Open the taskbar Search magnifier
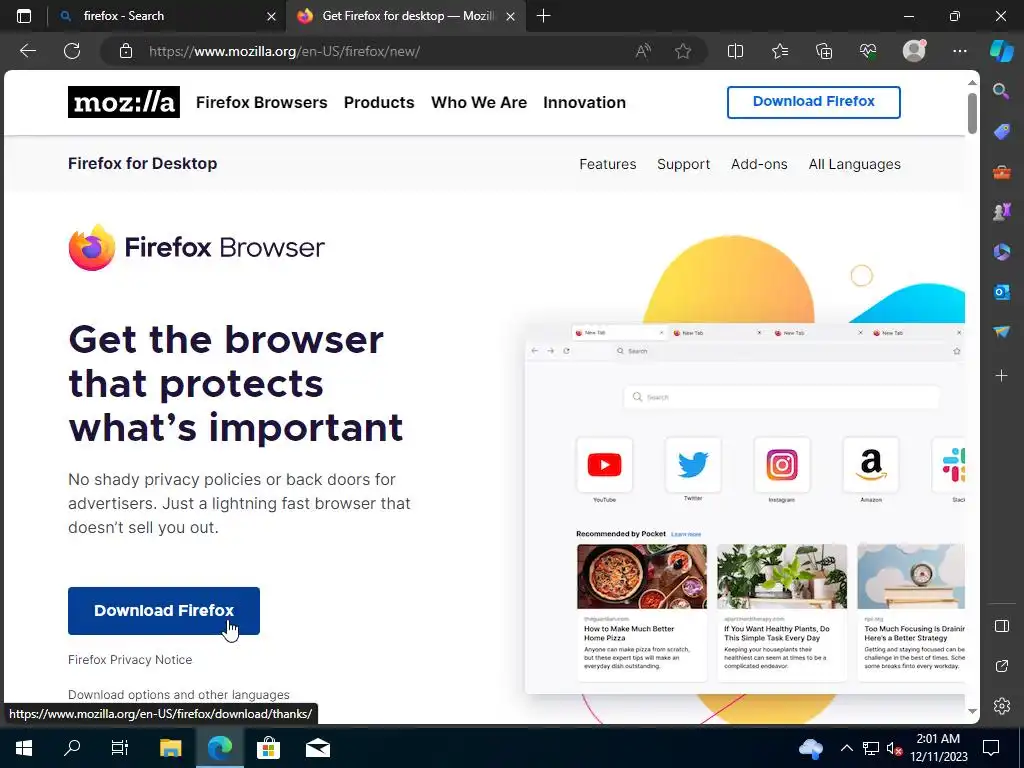Screen dimensions: 1024x768 [x=72, y=748]
